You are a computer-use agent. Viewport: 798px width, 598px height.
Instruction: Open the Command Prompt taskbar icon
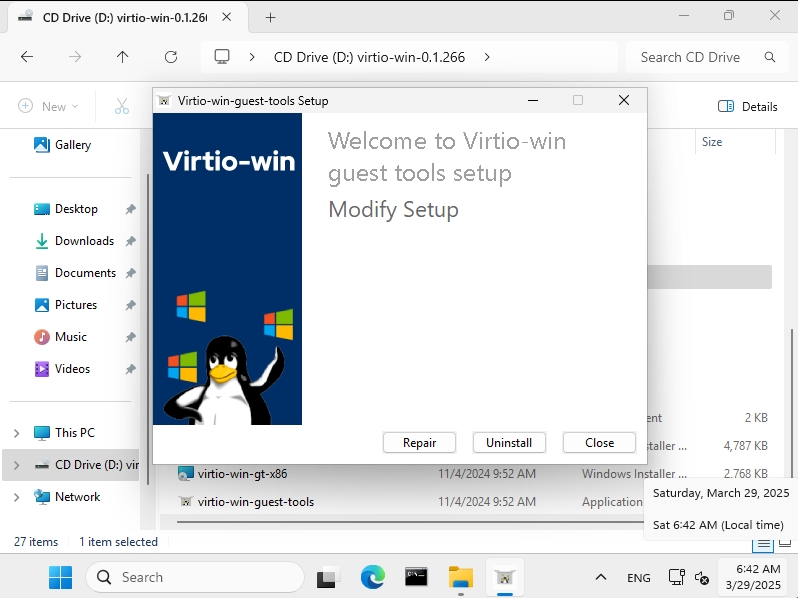[x=416, y=578]
